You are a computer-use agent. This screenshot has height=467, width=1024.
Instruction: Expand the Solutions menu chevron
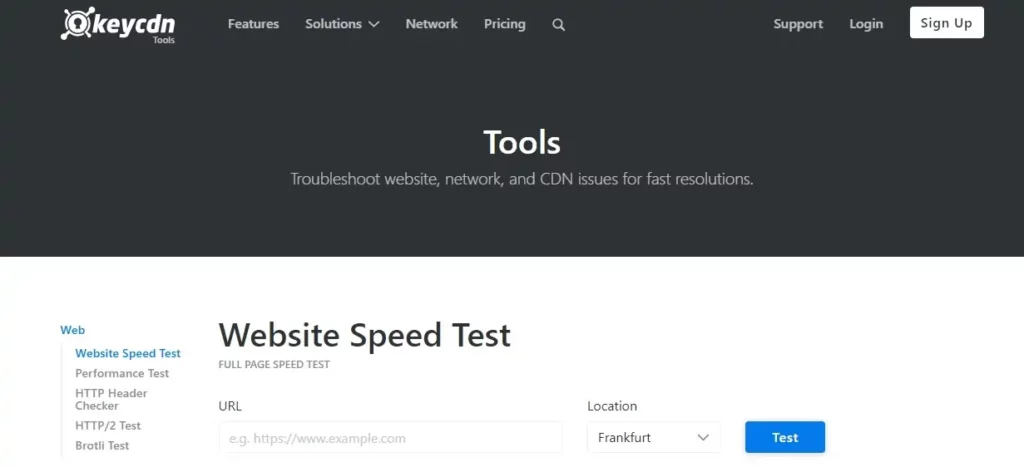(x=374, y=25)
